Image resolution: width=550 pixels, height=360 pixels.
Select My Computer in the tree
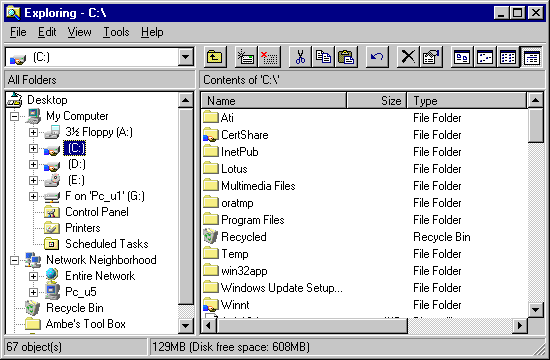click(x=77, y=116)
